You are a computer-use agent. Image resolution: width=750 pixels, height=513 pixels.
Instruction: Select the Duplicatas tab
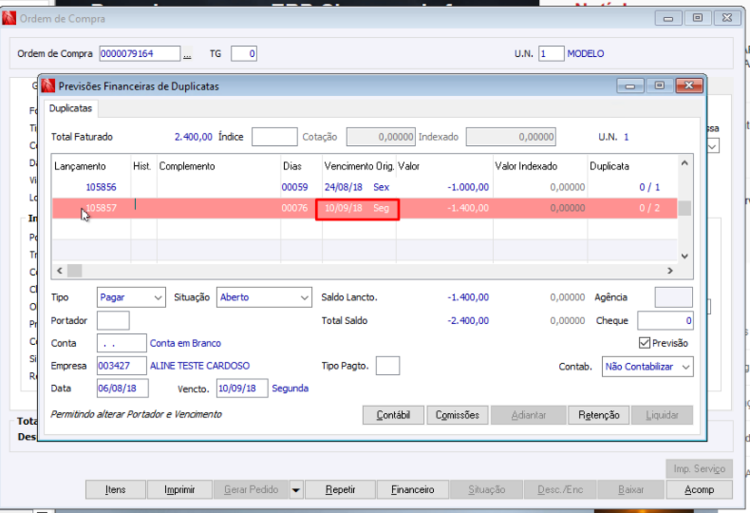click(x=71, y=109)
